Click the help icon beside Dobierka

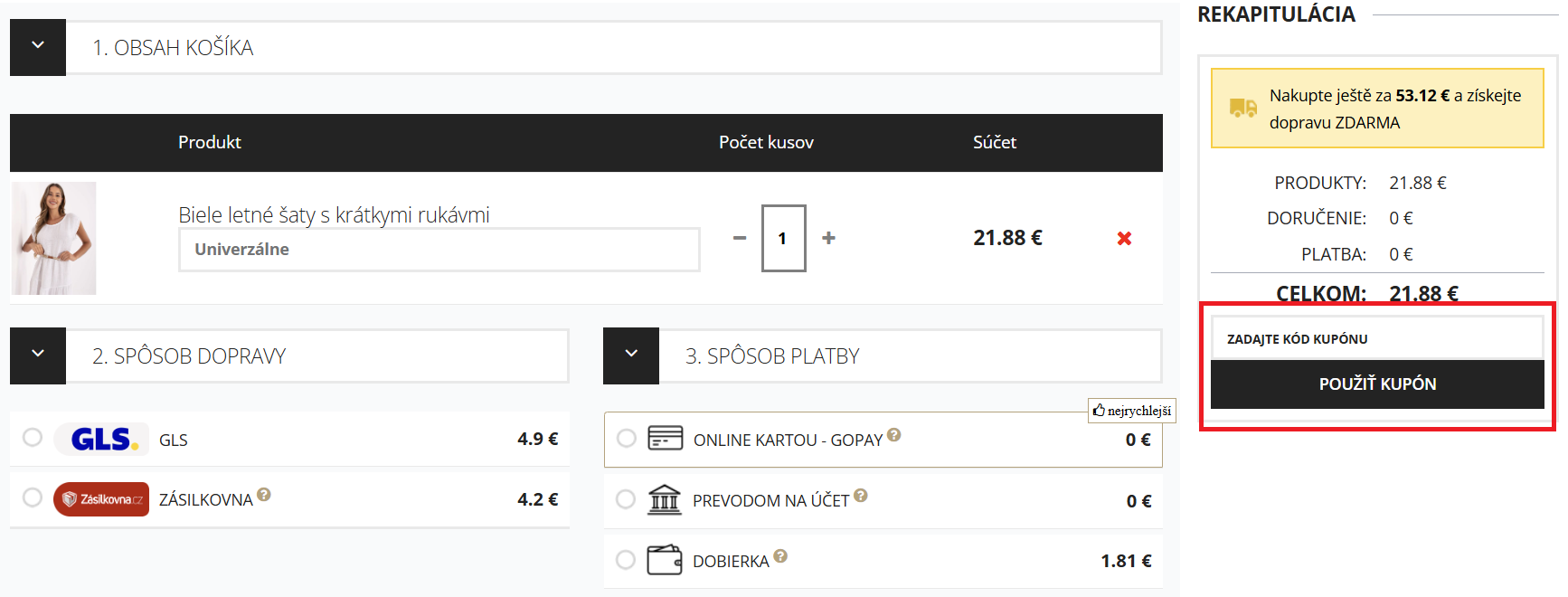tap(780, 555)
